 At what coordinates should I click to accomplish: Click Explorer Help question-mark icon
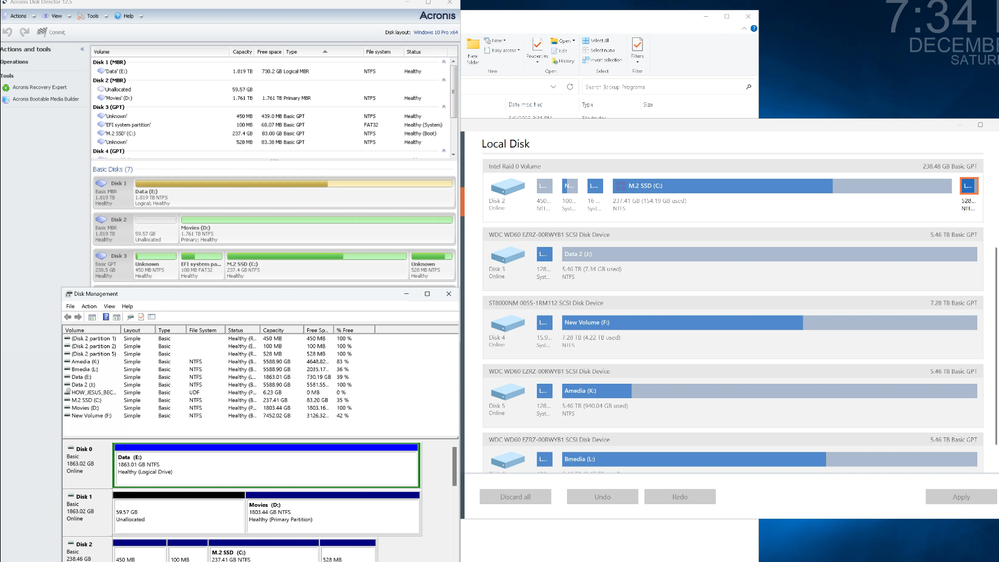point(754,29)
